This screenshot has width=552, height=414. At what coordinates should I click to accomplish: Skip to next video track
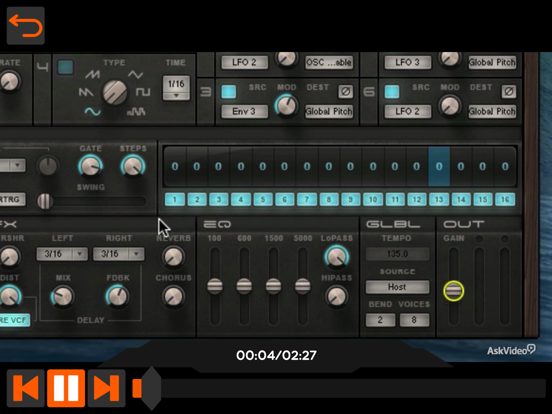pos(107,388)
